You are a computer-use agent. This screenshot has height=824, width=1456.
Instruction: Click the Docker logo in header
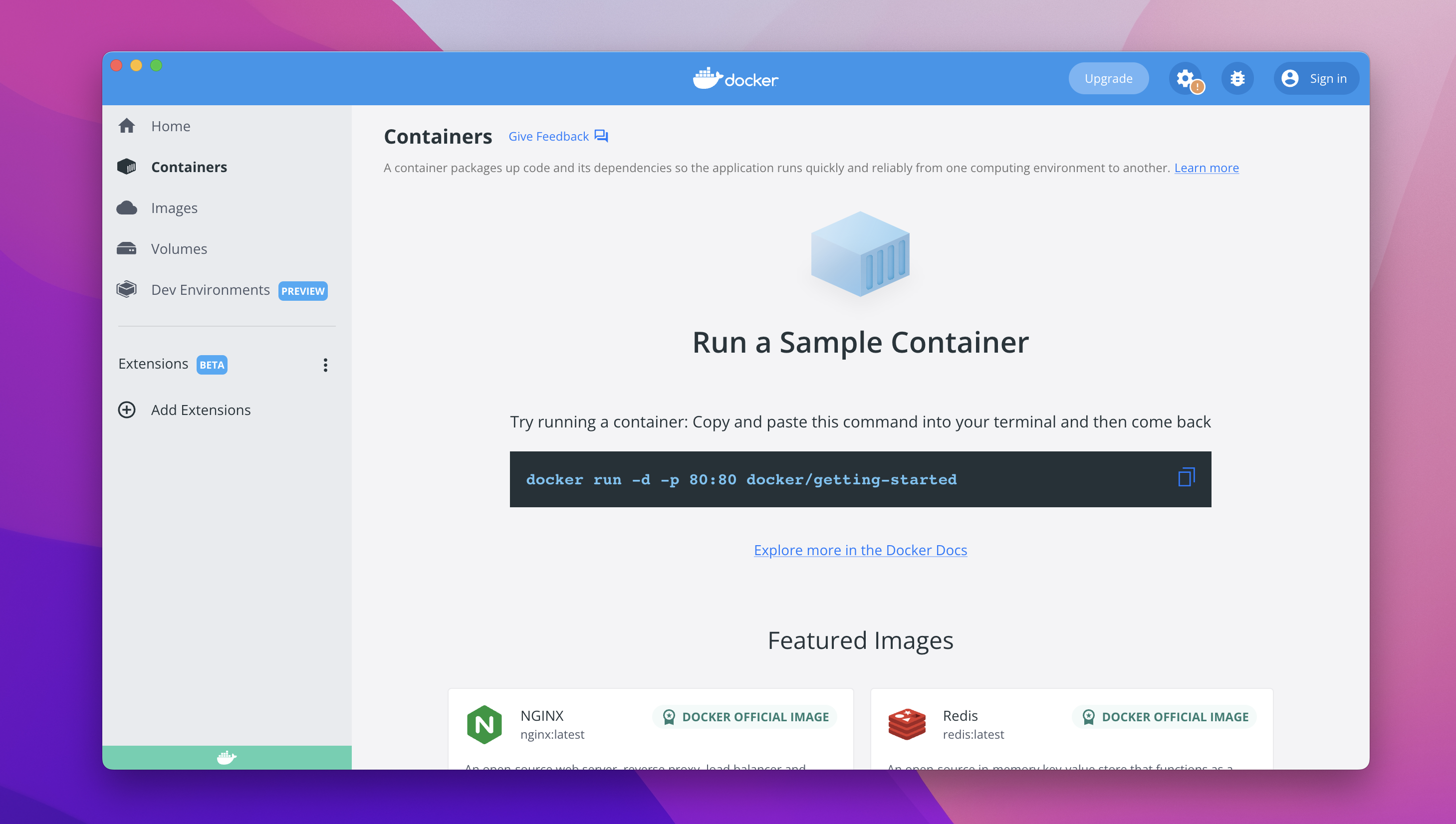(735, 79)
